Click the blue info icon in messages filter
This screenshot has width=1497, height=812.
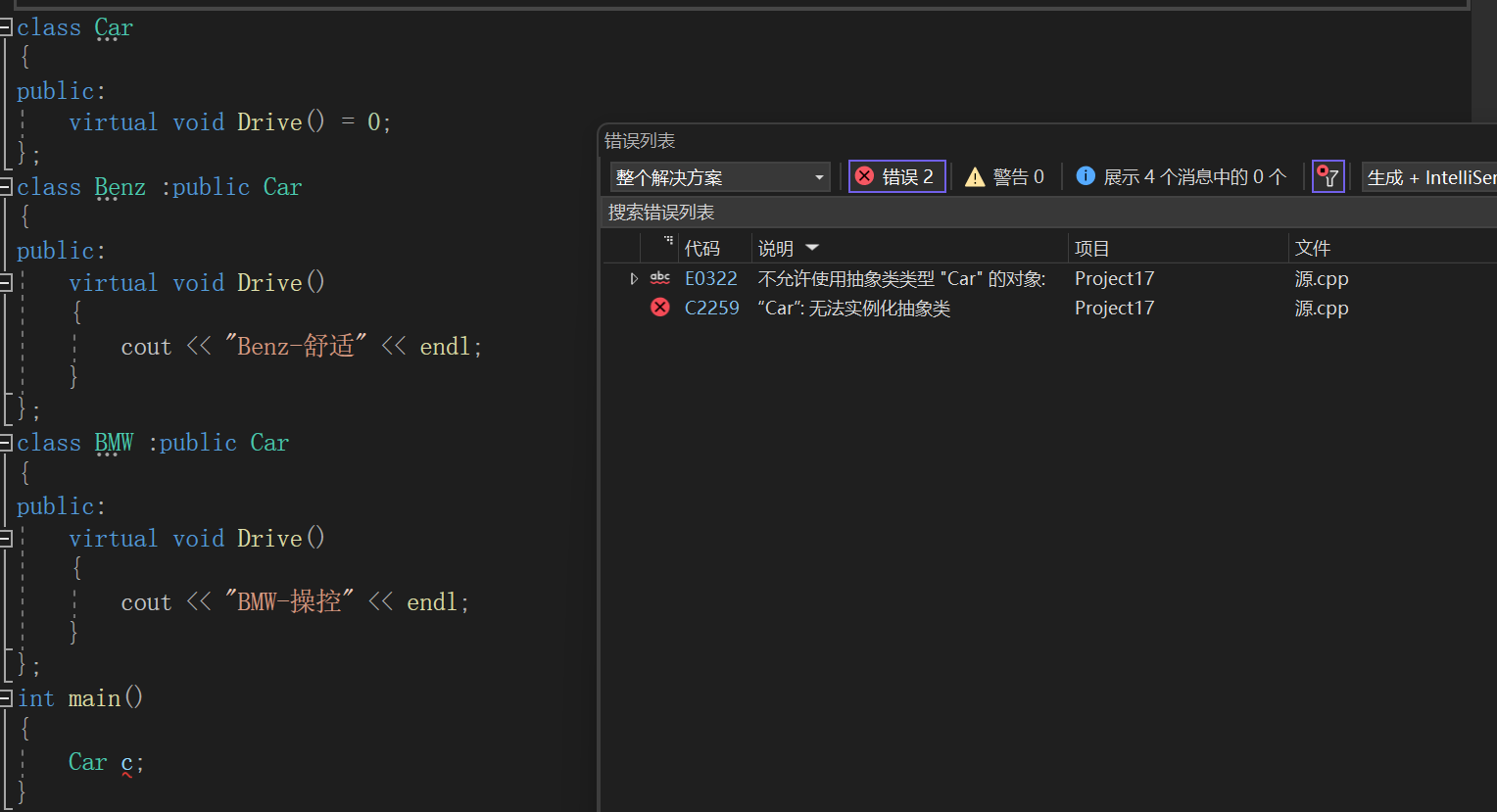coord(1086,176)
